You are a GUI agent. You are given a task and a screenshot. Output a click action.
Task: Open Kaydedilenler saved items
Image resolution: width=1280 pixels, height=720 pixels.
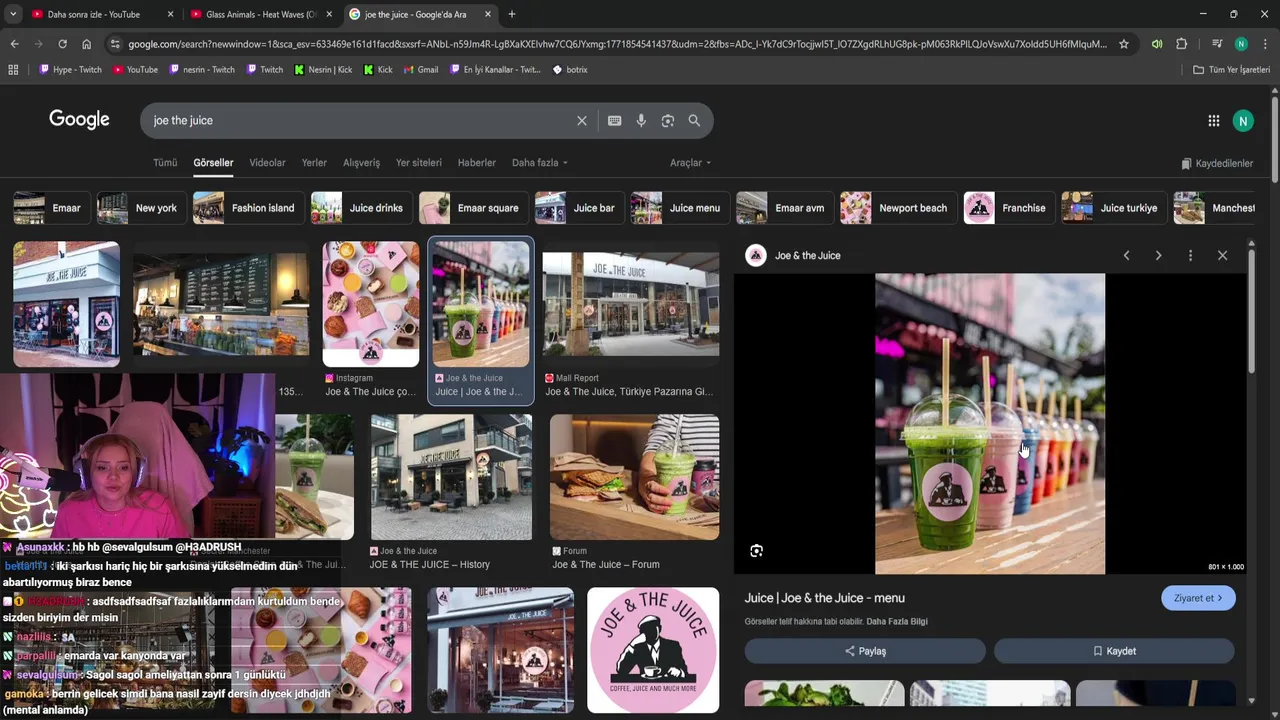(1217, 164)
